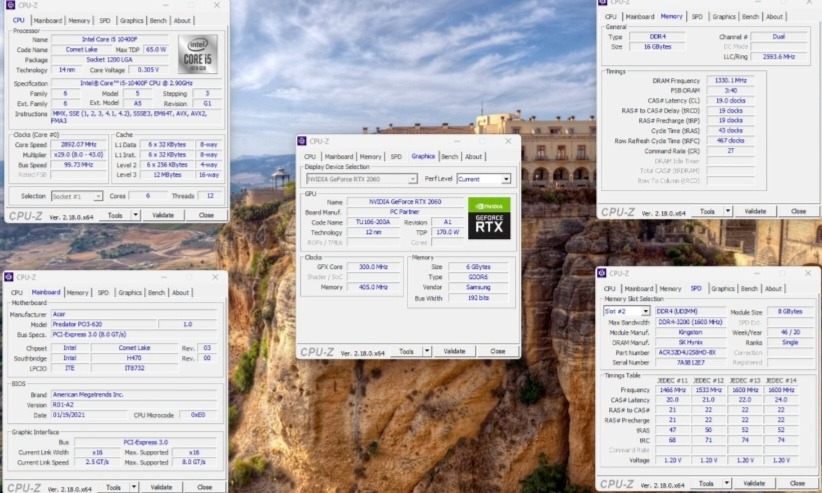Open About tab in Mainboard window
The image size is (822, 493).
[x=180, y=292]
